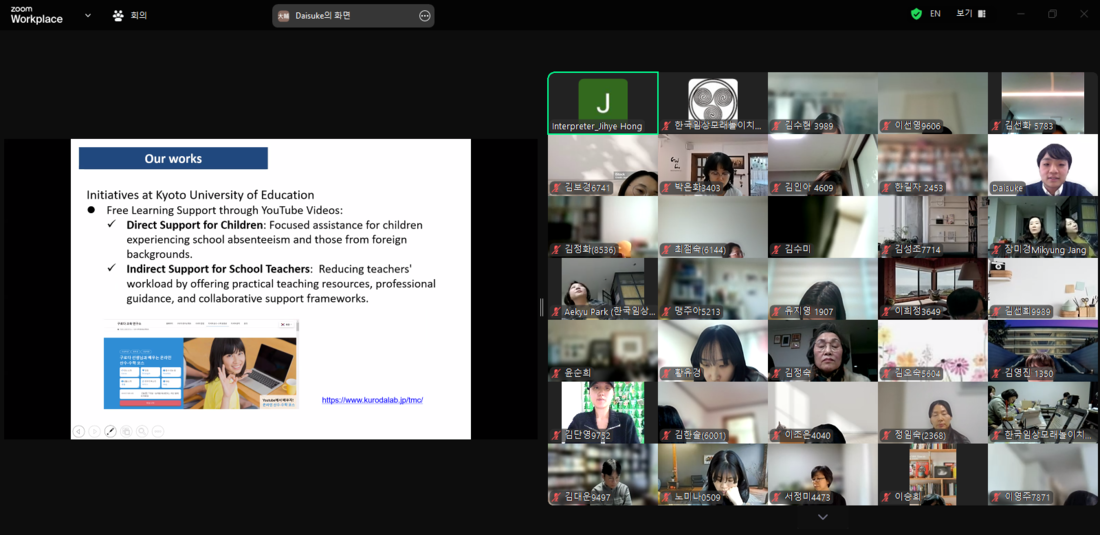
Task: Open the three-dot options for Daisuke's screen
Action: 424,15
